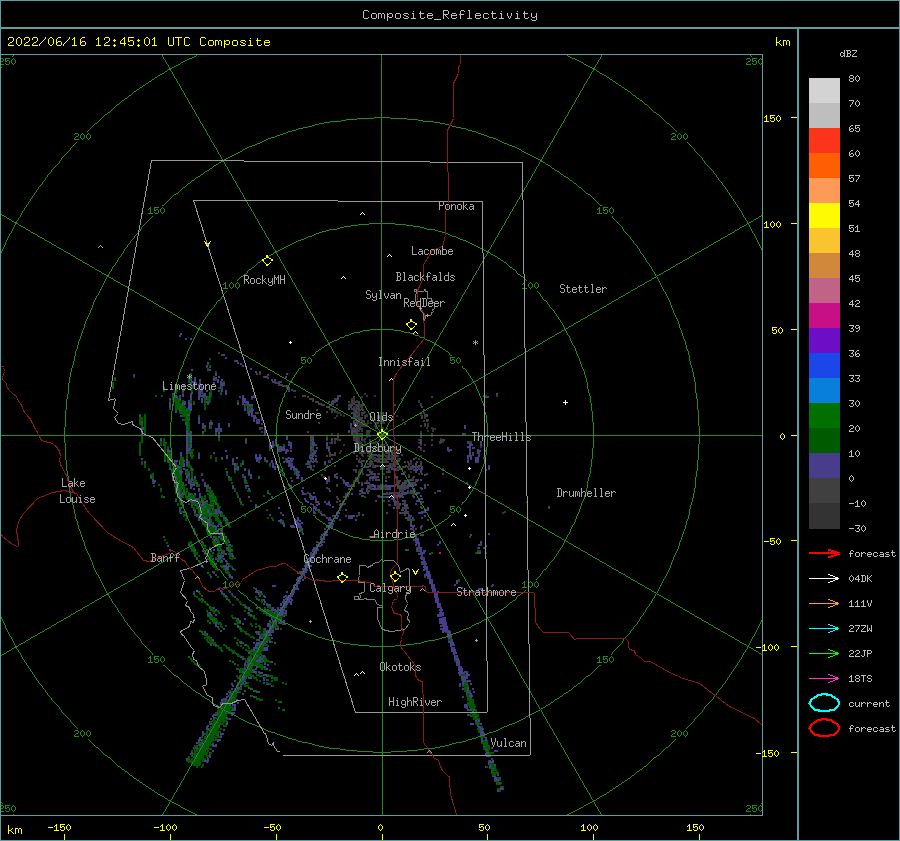The image size is (900, 841).
Task: Click the yellow 54-51 dBZ color band
Action: [824, 216]
